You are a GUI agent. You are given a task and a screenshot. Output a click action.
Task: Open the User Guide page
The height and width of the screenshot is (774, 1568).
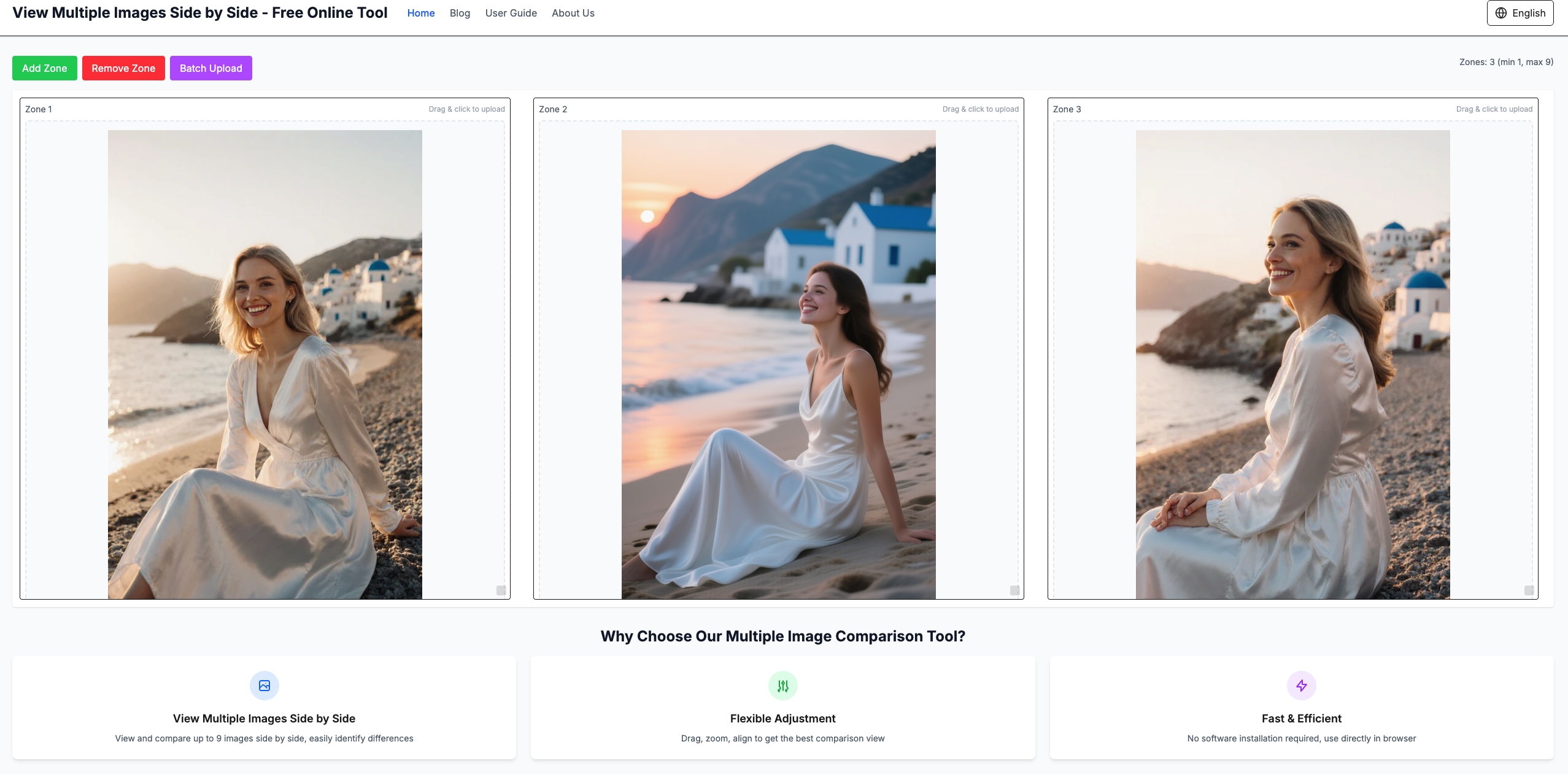click(x=511, y=13)
